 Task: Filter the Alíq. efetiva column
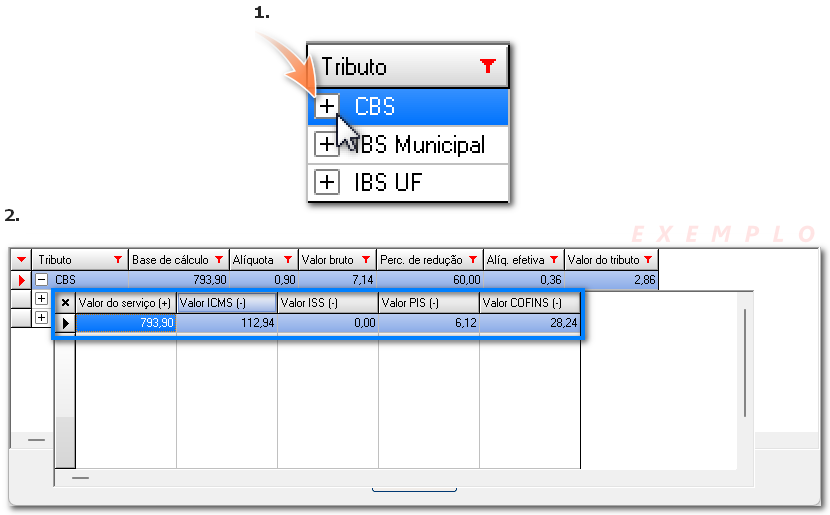[554, 259]
